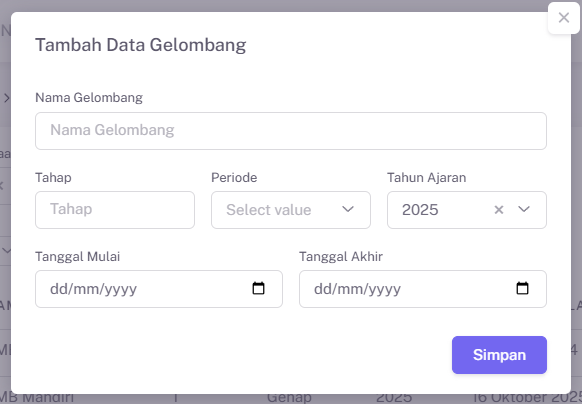This screenshot has height=404, width=582.
Task: Open the Periode 'Select value' box
Action: point(291,210)
